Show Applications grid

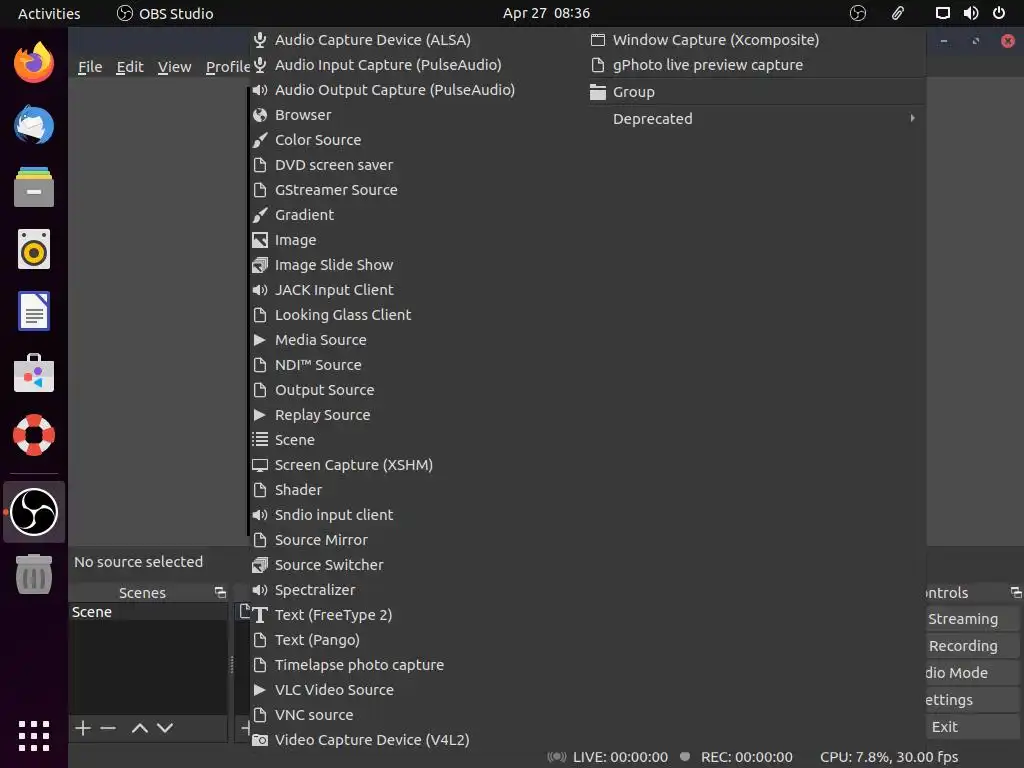click(34, 736)
